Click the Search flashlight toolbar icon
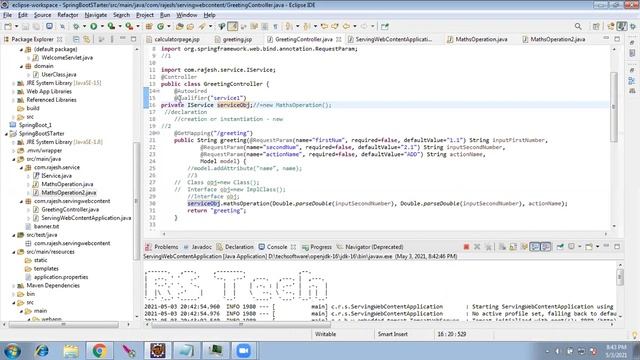The height and width of the screenshot is (360, 640). click(202, 27)
